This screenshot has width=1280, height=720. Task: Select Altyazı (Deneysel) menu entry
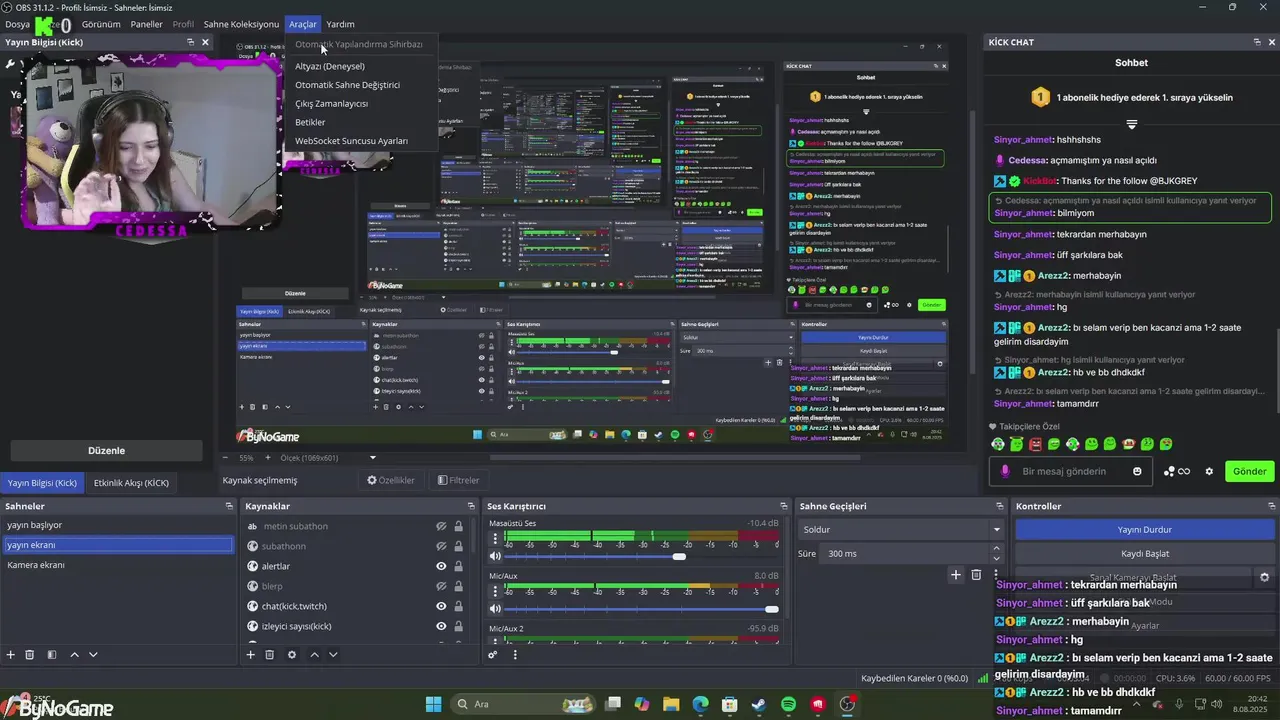(330, 66)
